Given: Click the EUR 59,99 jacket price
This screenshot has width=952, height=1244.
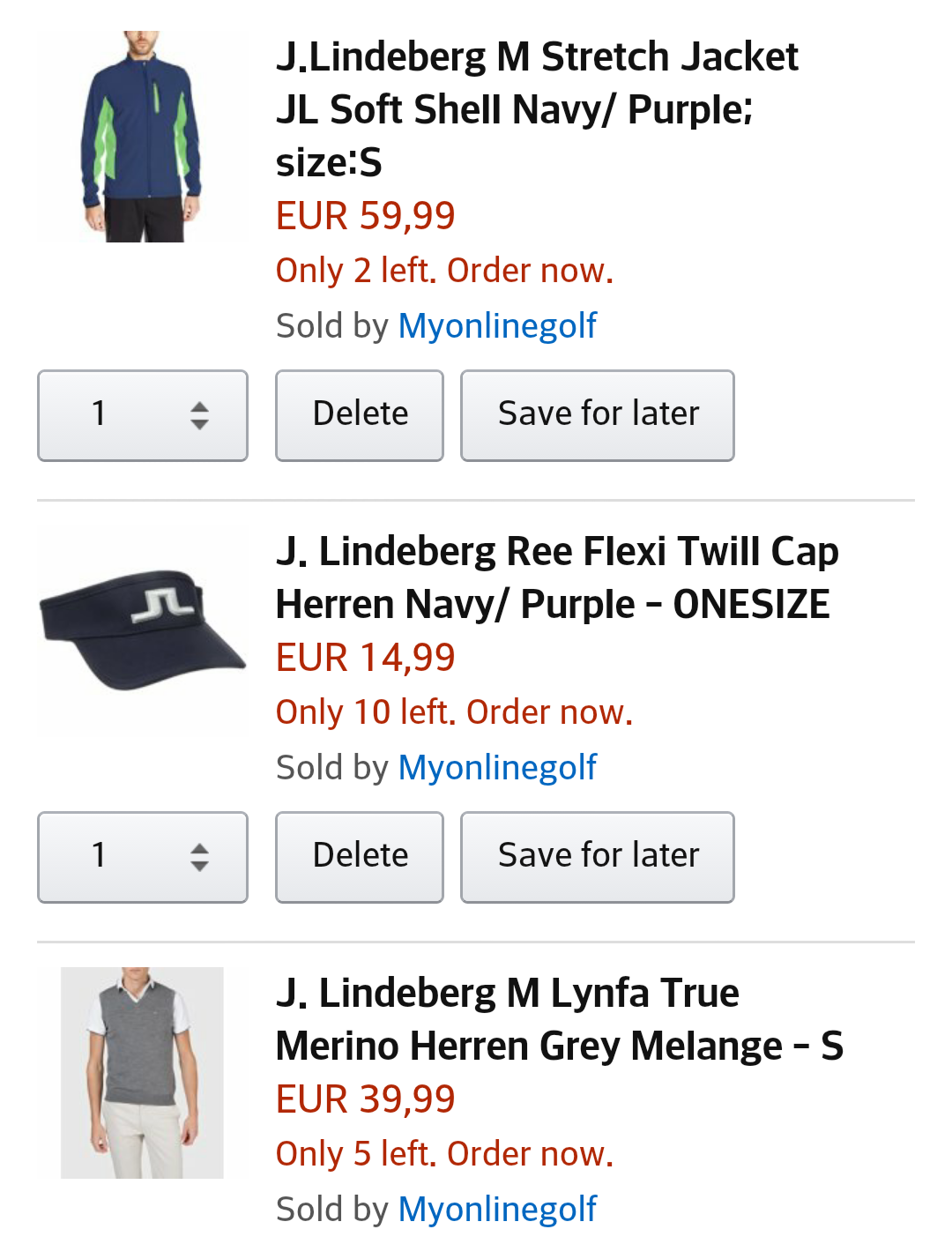Looking at the screenshot, I should pyautogui.click(x=365, y=216).
